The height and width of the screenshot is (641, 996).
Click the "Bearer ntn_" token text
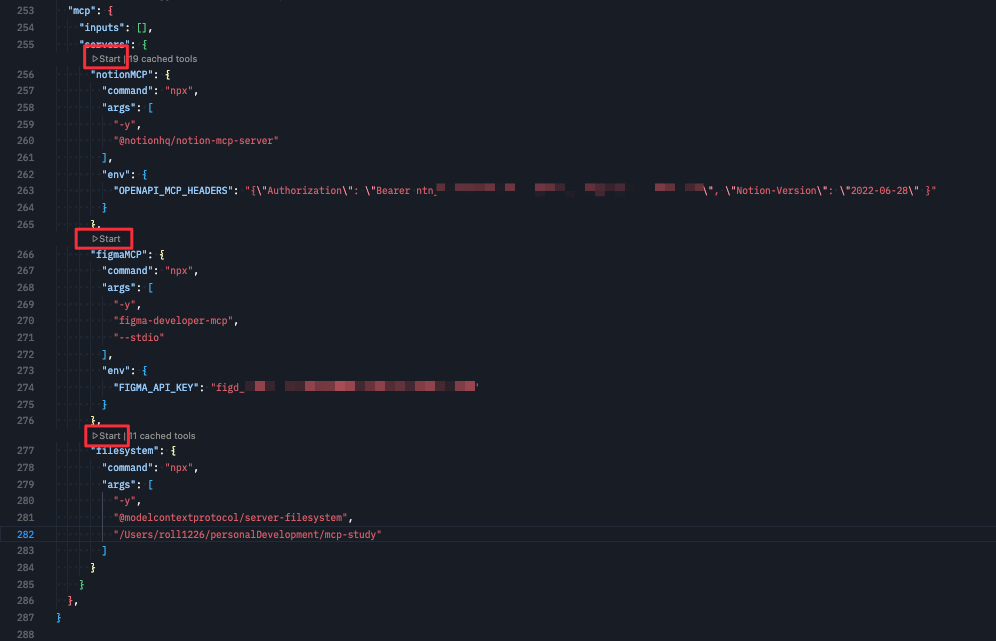point(406,191)
